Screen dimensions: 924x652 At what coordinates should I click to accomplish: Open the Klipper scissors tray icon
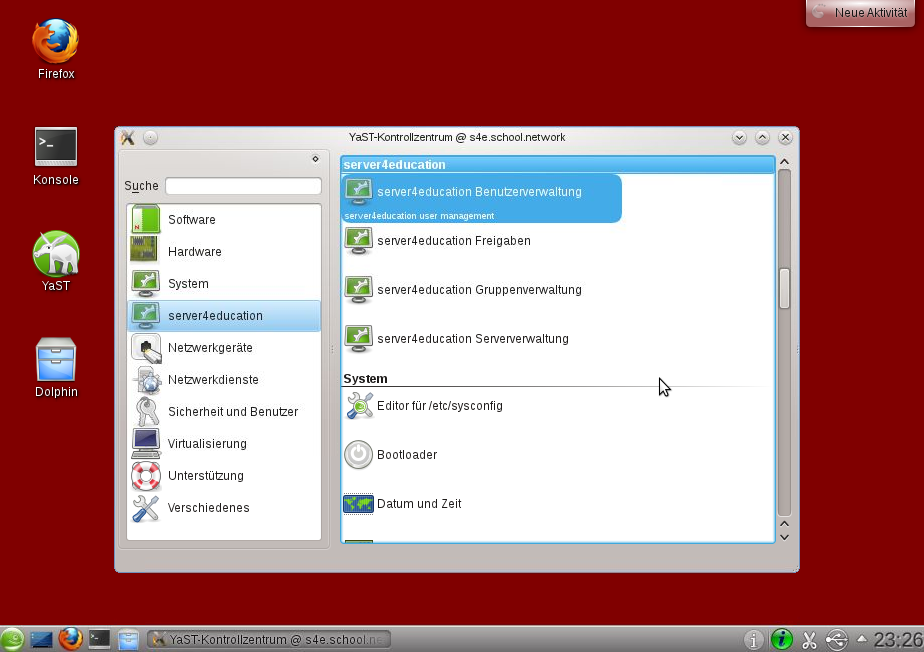pos(809,639)
